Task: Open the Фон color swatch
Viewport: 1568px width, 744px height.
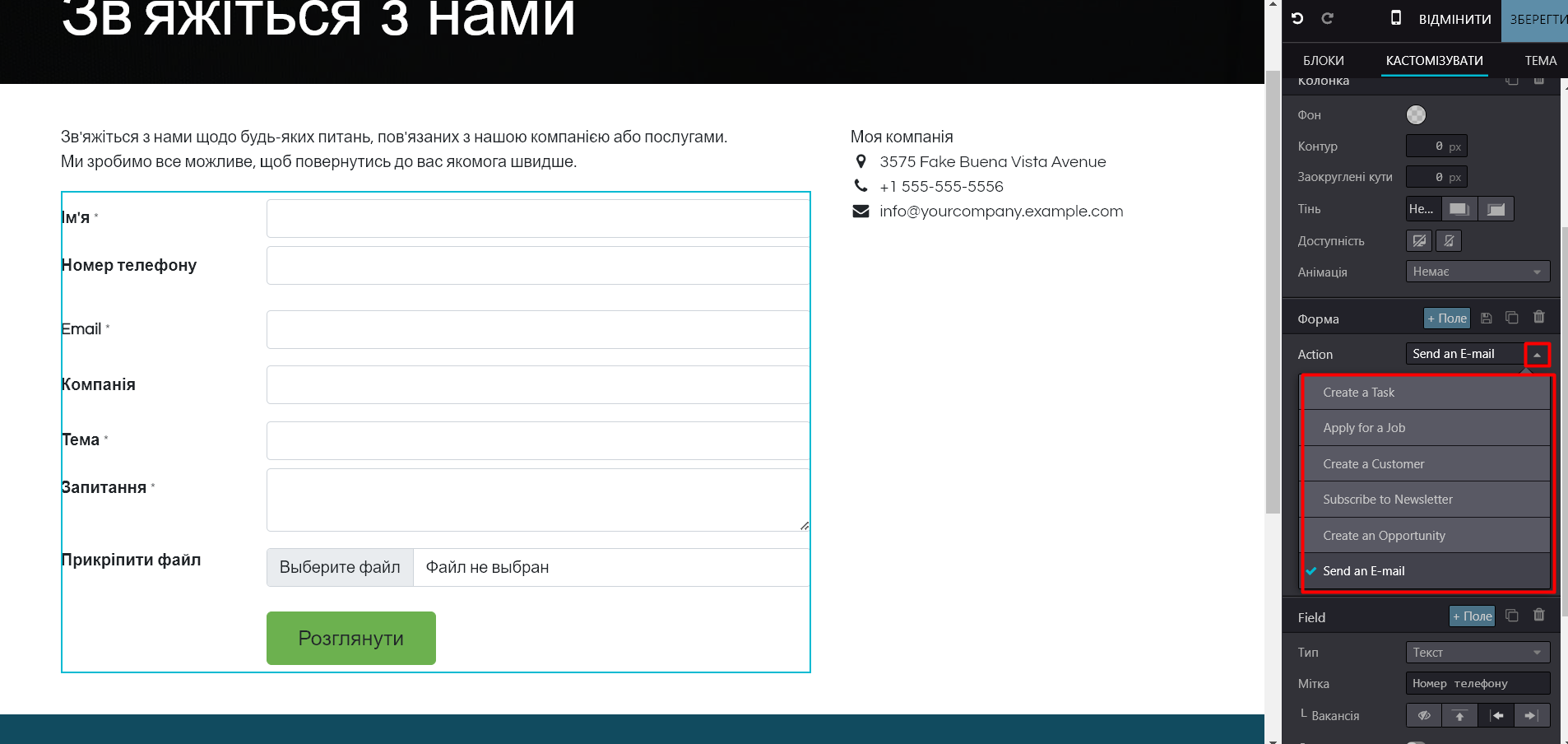Action: [1416, 115]
